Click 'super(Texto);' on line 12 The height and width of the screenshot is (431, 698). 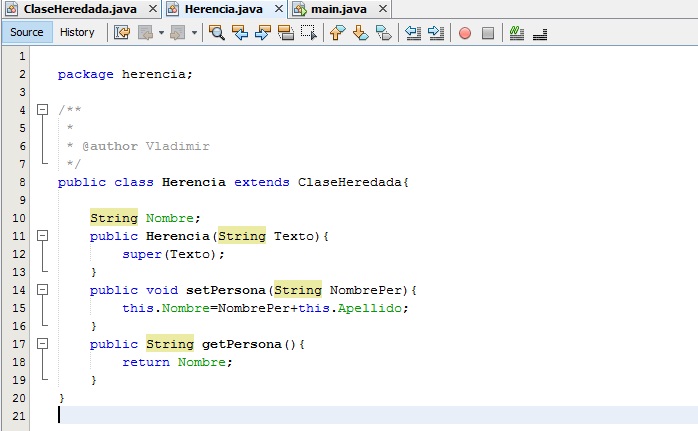point(174,254)
